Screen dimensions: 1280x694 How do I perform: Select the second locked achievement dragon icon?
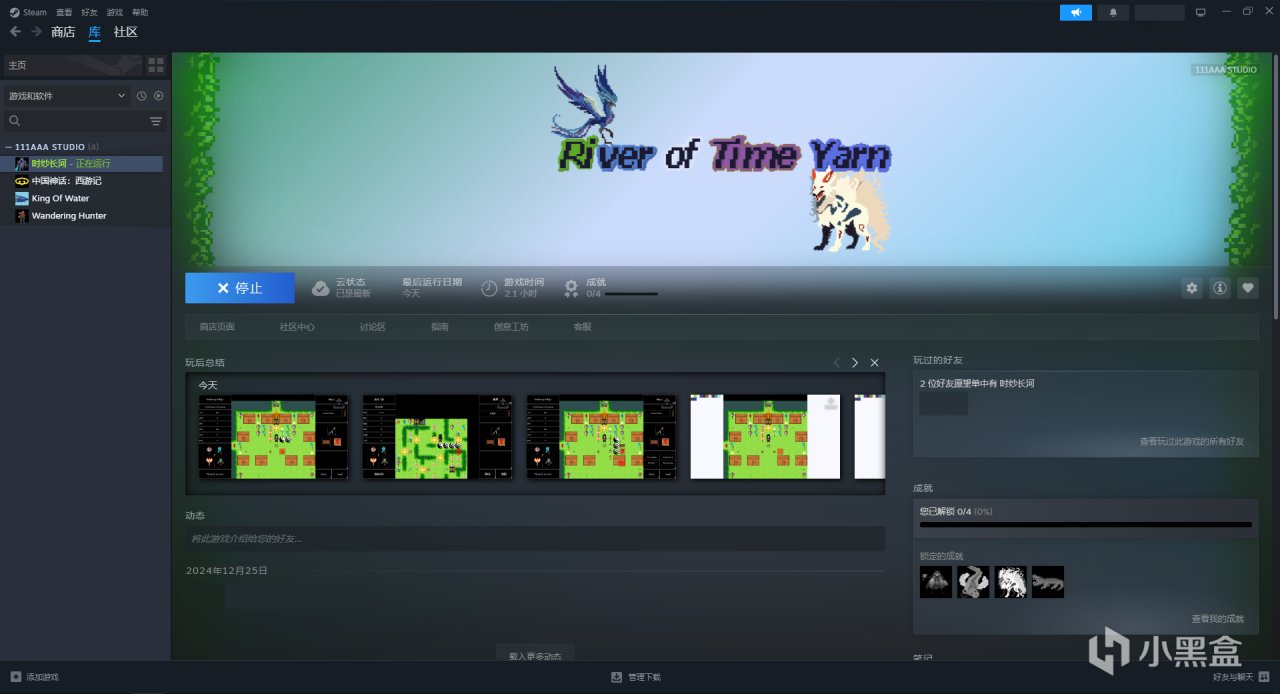[973, 582]
